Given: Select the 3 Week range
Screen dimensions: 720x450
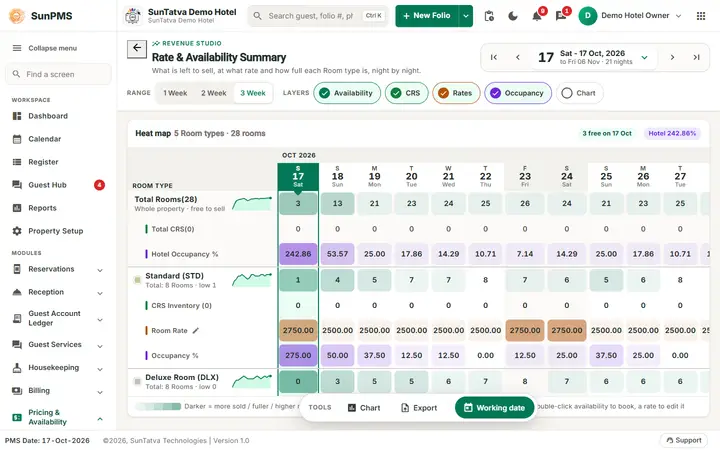Looking at the screenshot, I should (x=253, y=93).
